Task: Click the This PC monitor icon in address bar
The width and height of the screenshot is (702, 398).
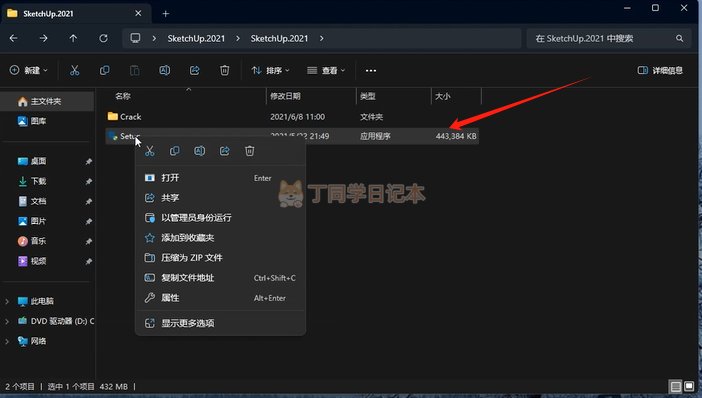Action: coord(135,38)
